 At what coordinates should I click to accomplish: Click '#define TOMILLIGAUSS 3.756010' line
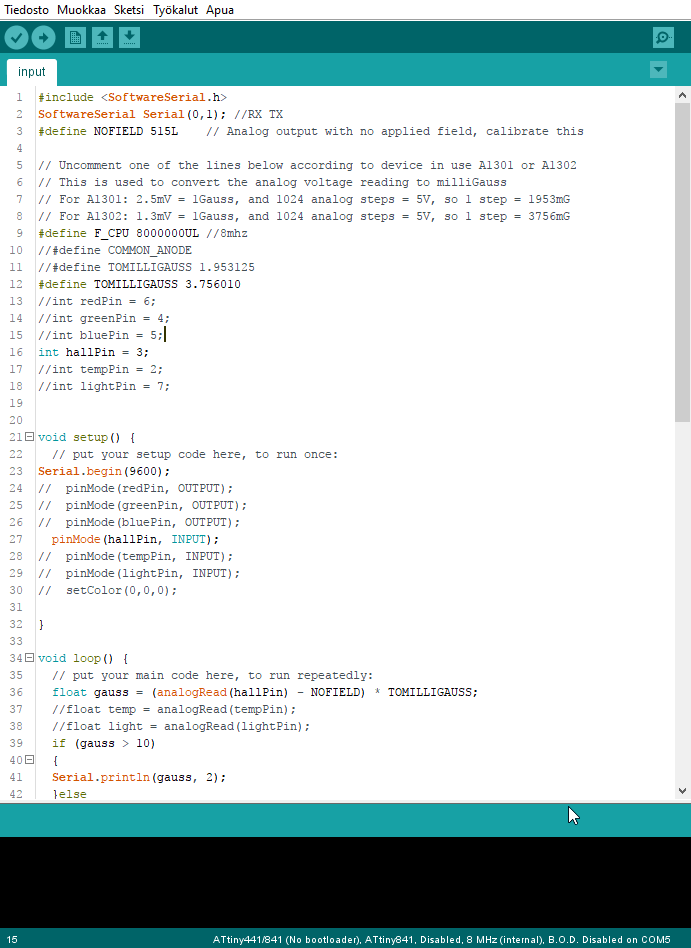tap(139, 284)
